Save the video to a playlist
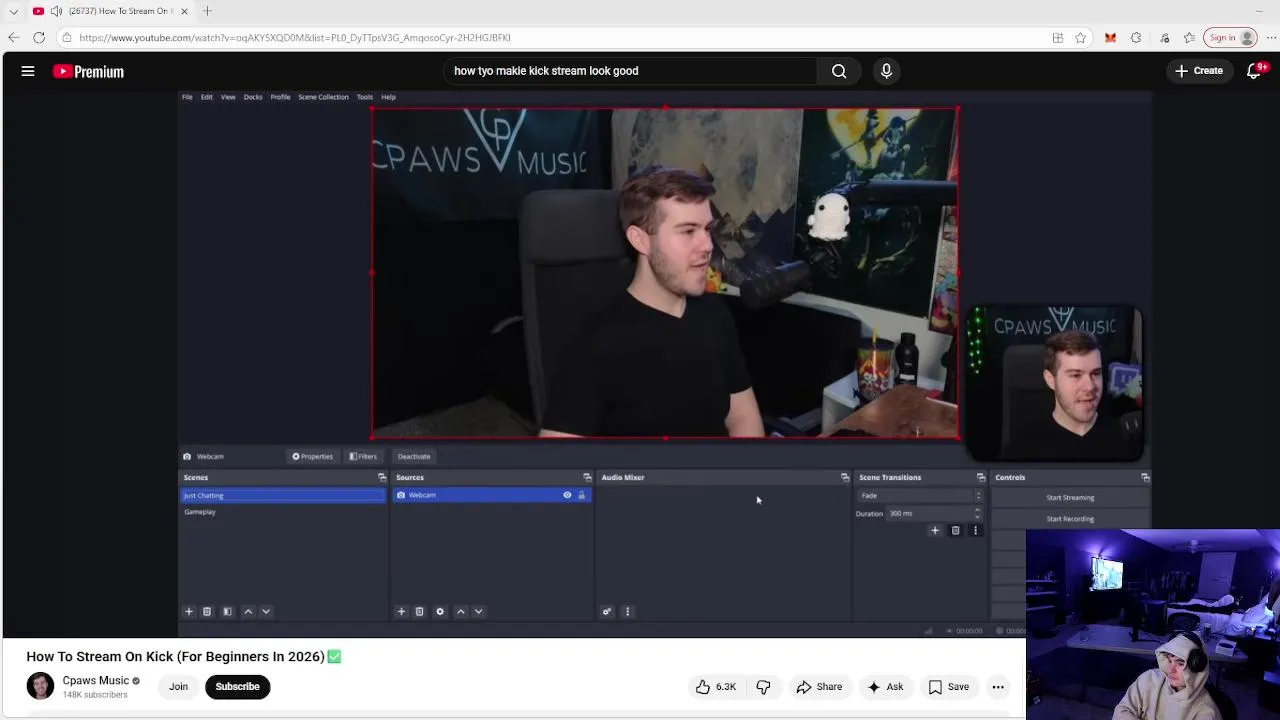The width and height of the screenshot is (1280, 720). click(x=948, y=687)
